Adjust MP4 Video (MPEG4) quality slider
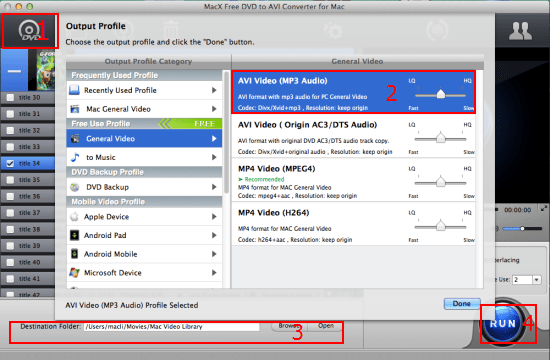Image resolution: width=550 pixels, height=360 pixels. (x=441, y=182)
